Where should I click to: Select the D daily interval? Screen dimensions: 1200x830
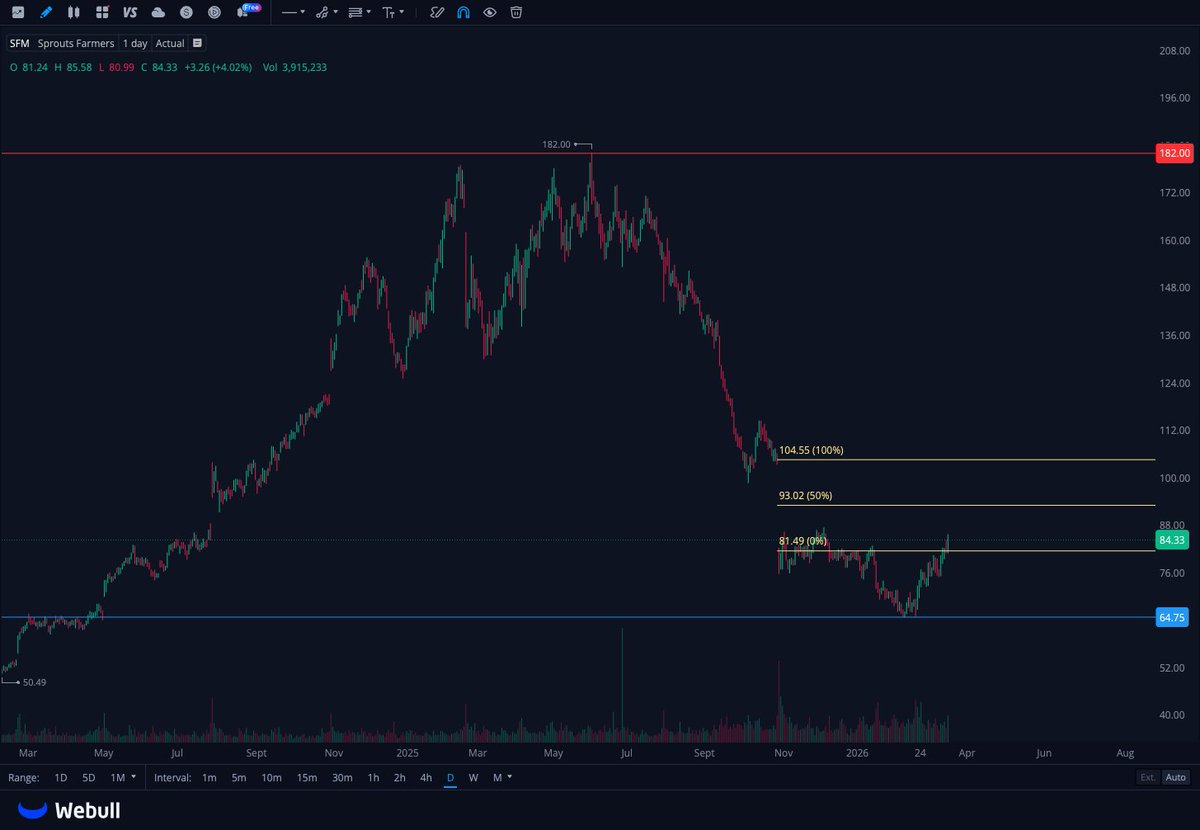click(450, 777)
